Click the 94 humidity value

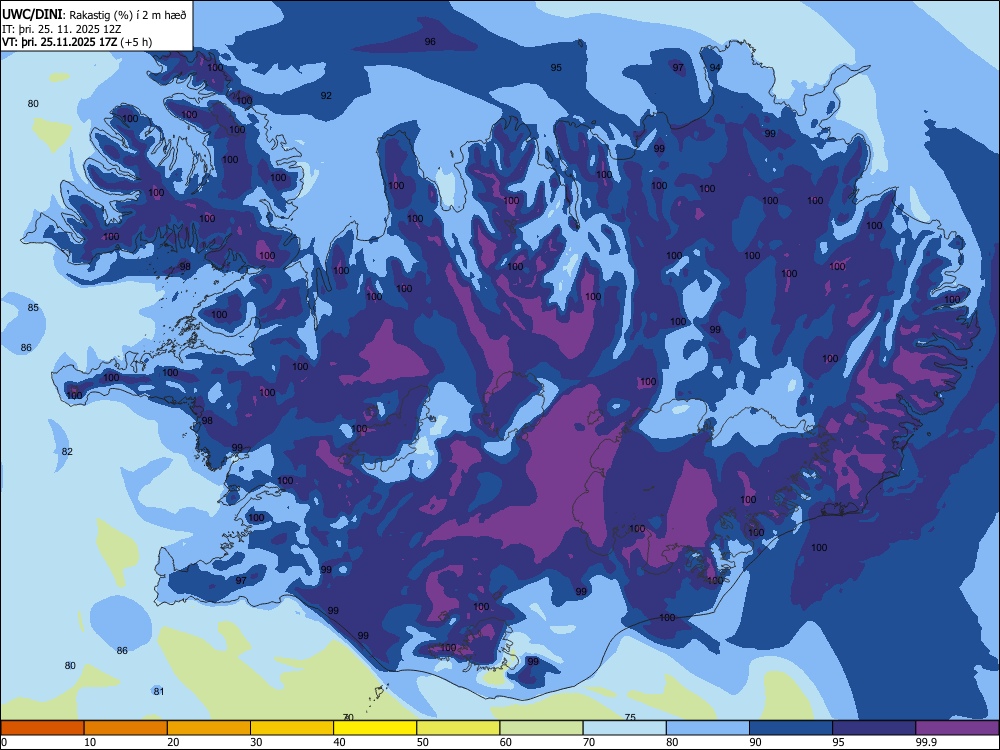(x=715, y=68)
